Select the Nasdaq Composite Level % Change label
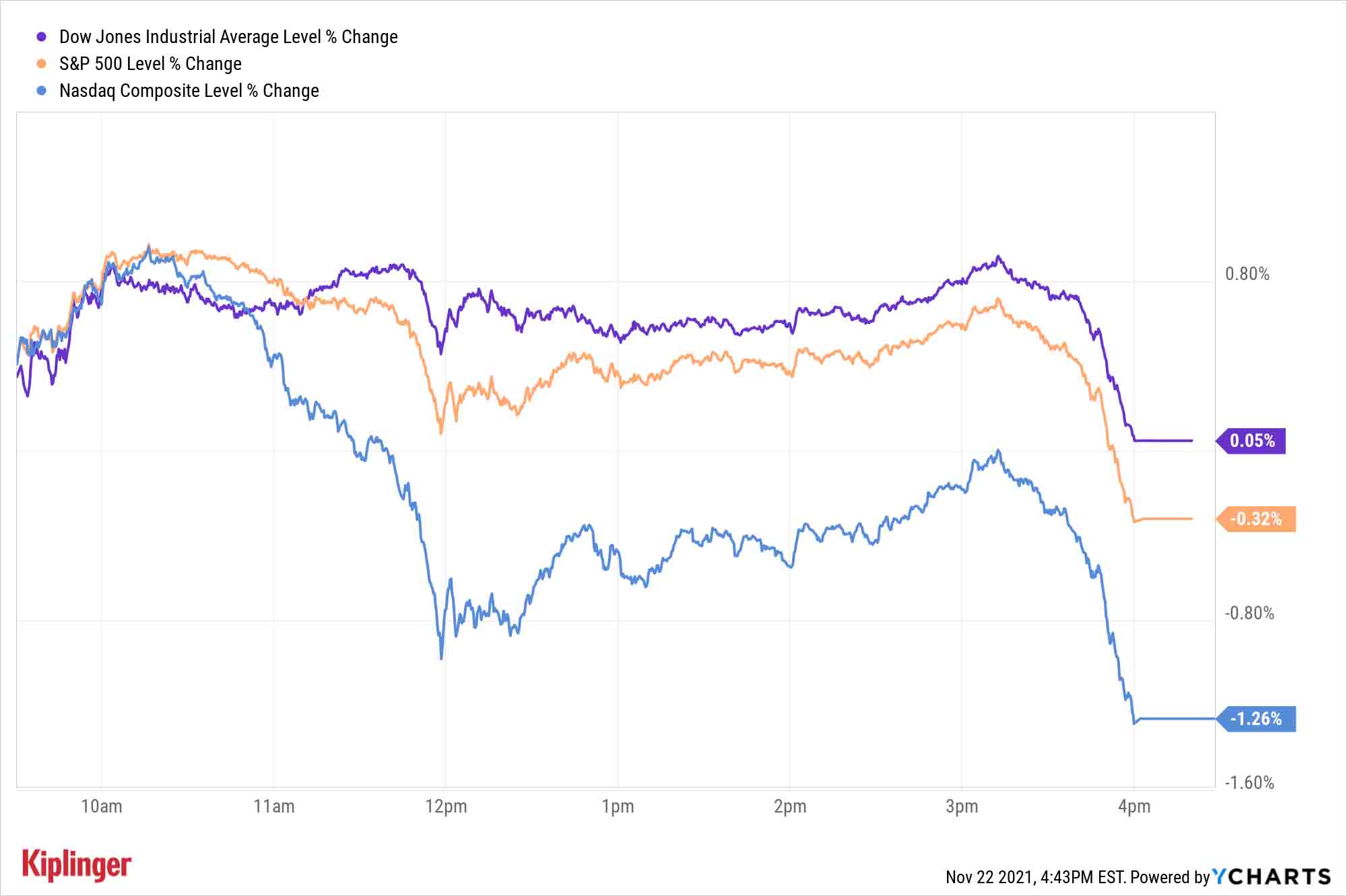 pyautogui.click(x=189, y=91)
